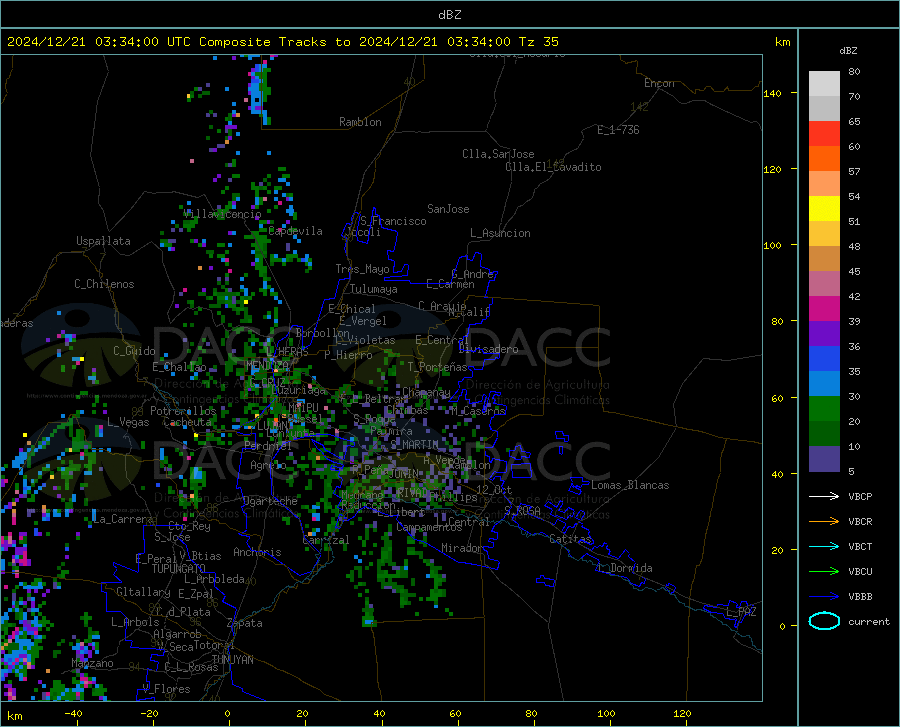Select the 5 dBZ dark violet swatch
Image resolution: width=900 pixels, height=727 pixels.
coord(824,459)
